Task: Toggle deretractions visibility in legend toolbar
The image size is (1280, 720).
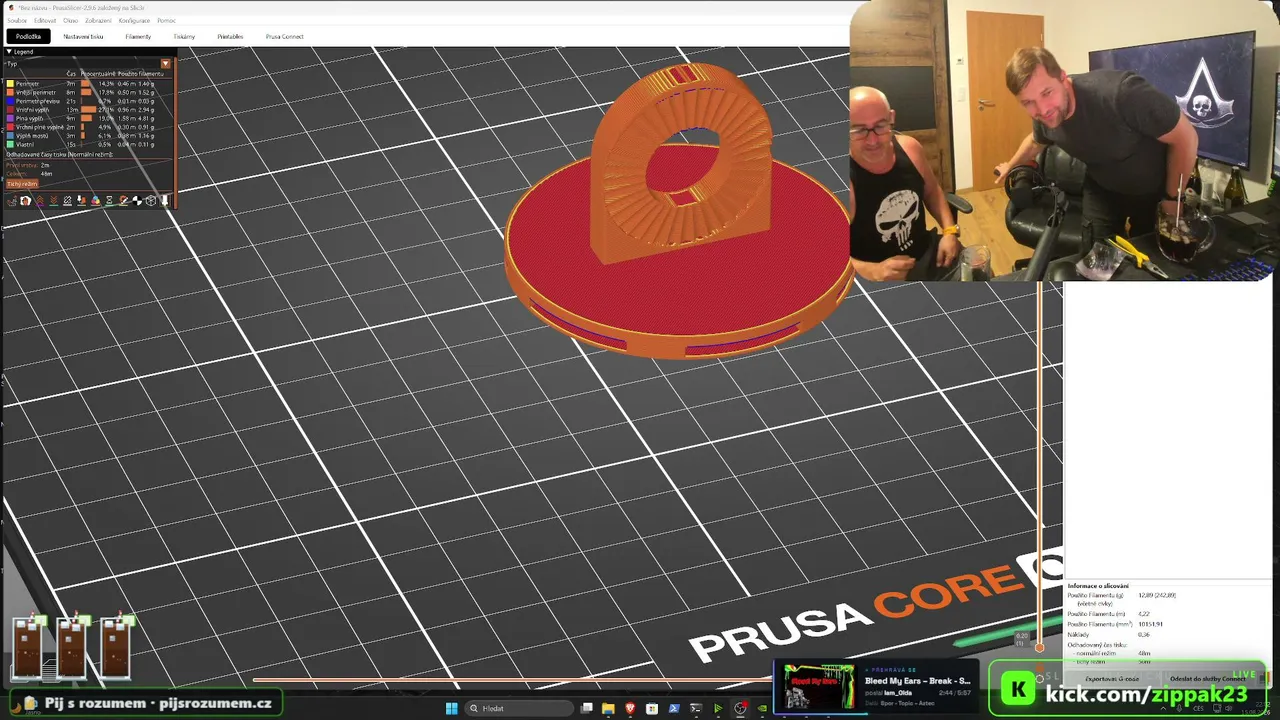Action: [x=53, y=201]
